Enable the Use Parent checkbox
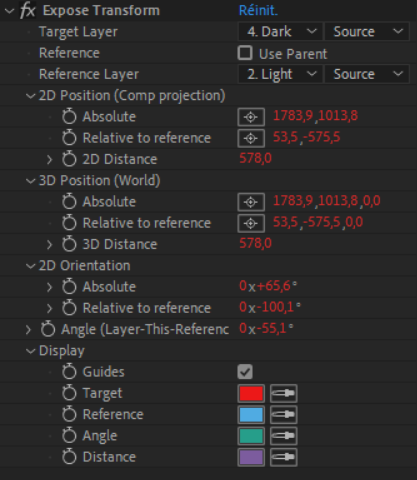Screen dimensions: 417x480 click(245, 53)
